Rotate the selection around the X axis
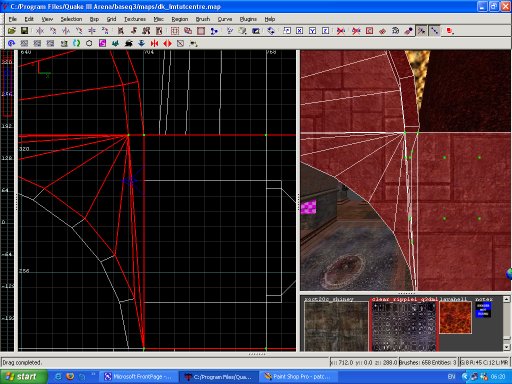512x384 pixels. click(x=53, y=31)
